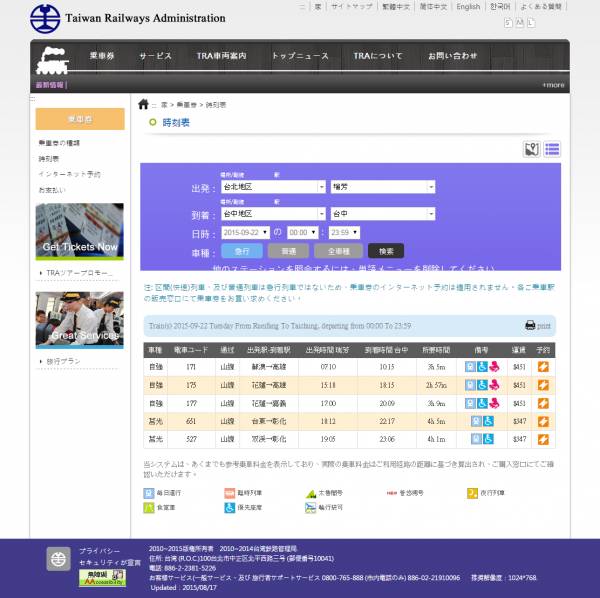
Task: Open the トップニュース navigation menu
Action: coord(300,56)
